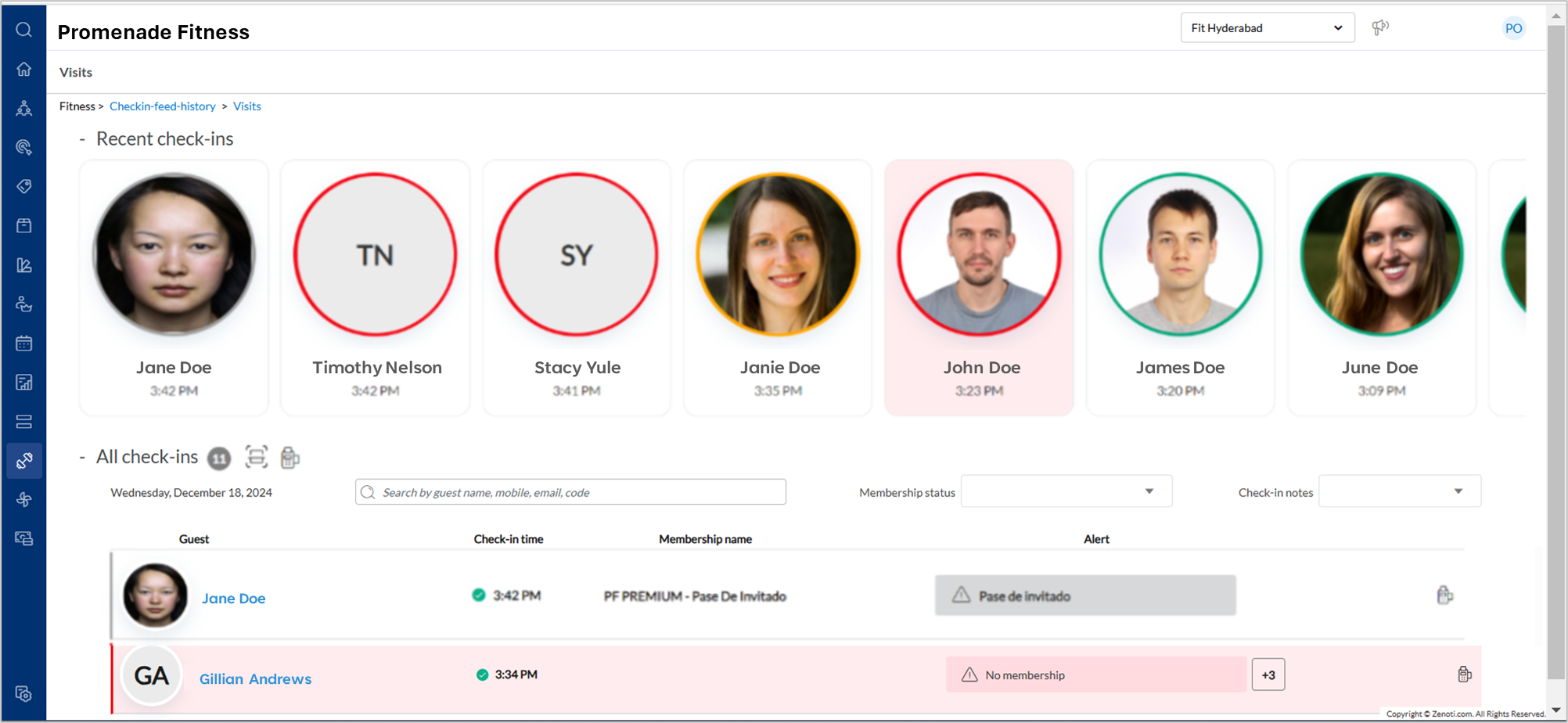Open the guests/people sidebar icon
Viewport: 1568px width, 723px height.
[x=24, y=108]
